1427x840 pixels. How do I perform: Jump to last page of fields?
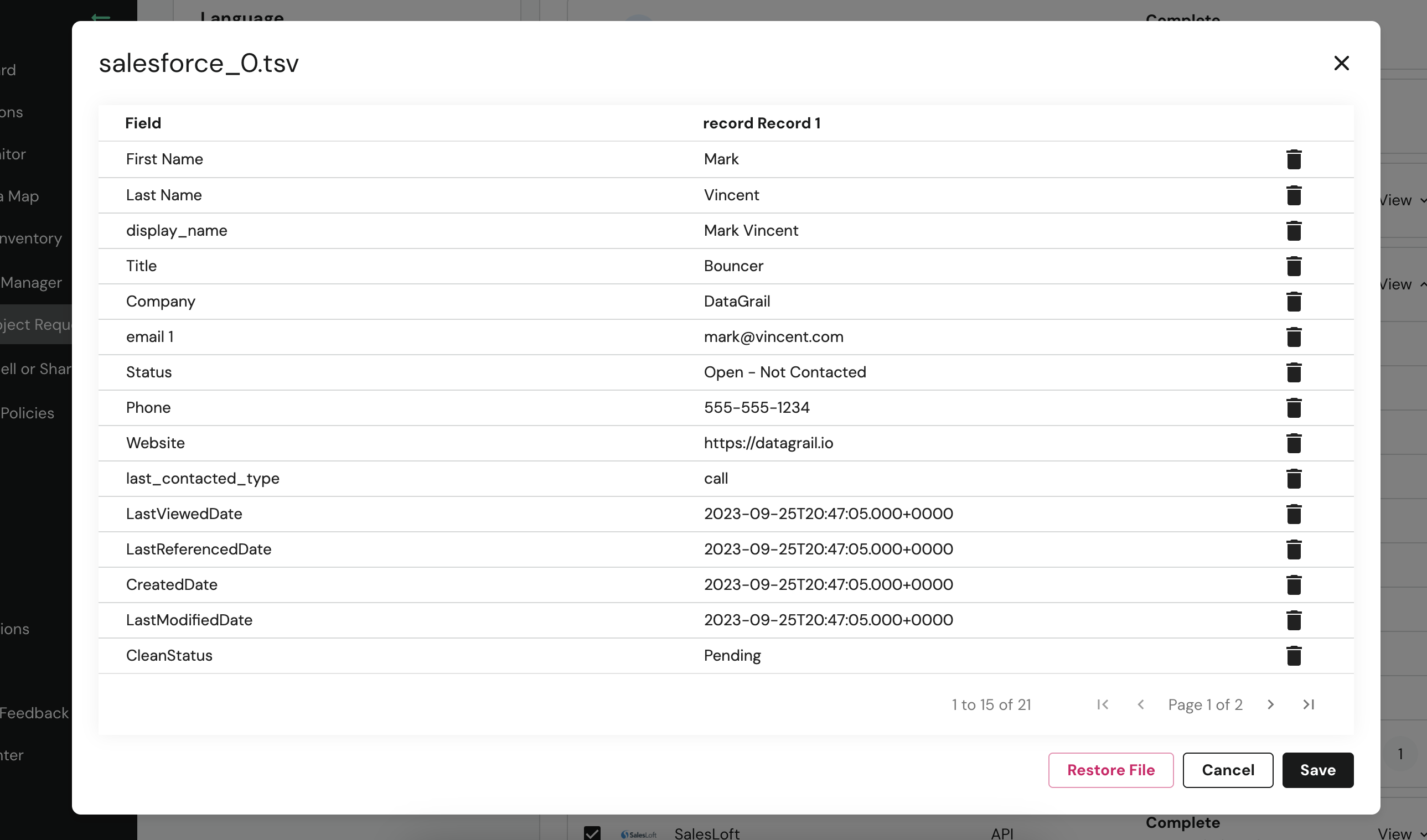coord(1309,705)
